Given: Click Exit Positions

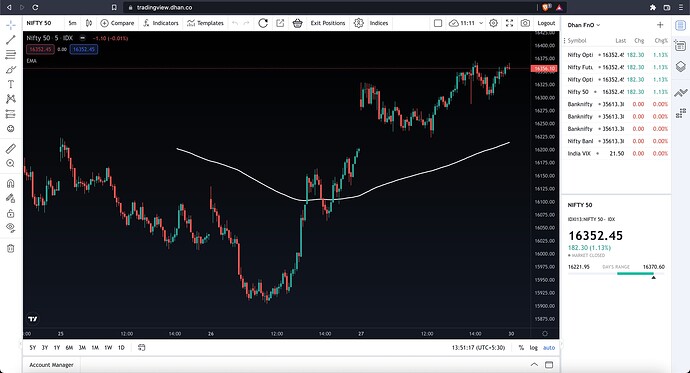Looking at the screenshot, I should click(x=328, y=23).
